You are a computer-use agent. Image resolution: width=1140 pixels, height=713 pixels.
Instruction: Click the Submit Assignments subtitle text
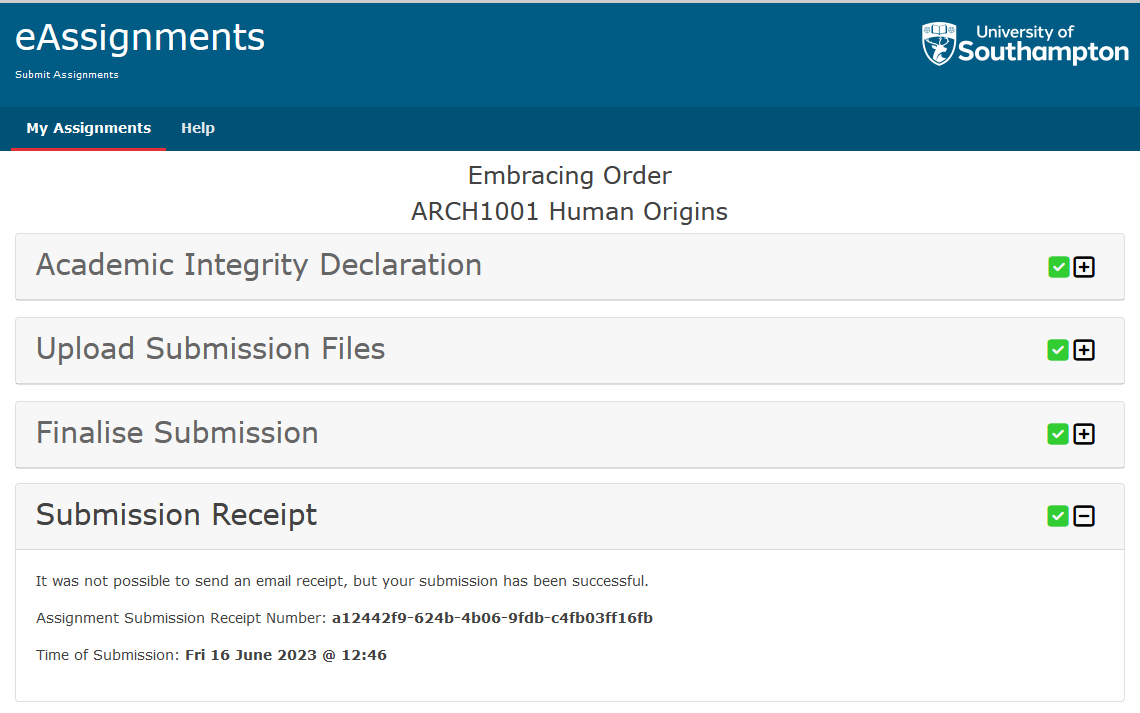click(66, 74)
